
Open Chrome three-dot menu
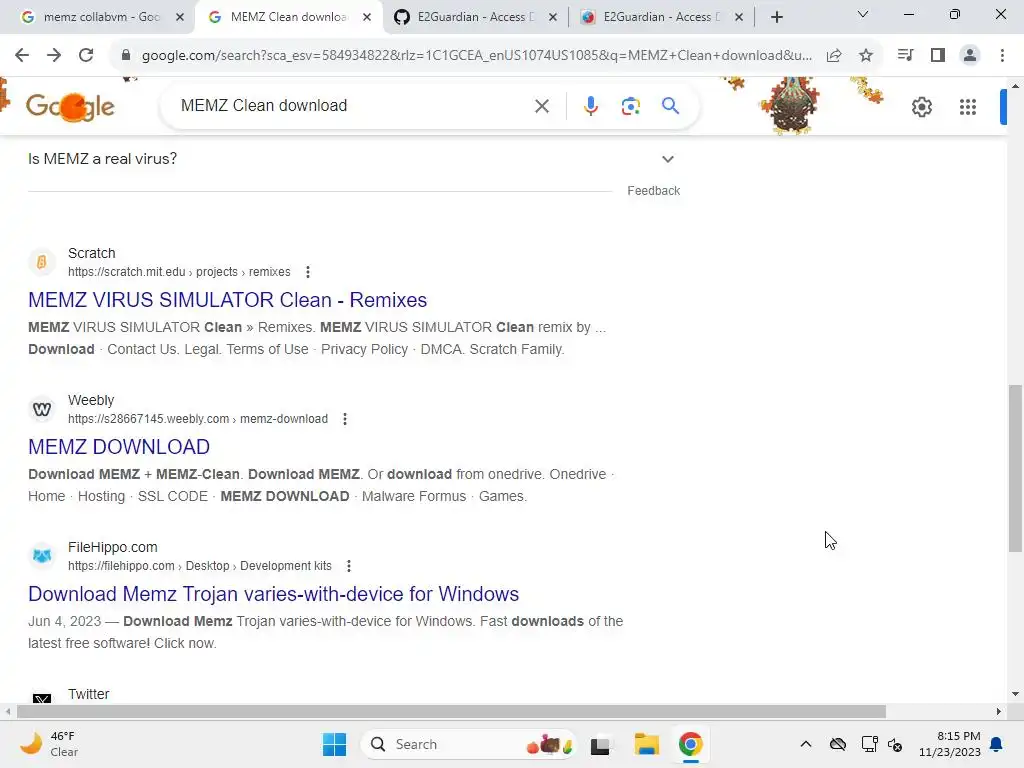[1002, 56]
